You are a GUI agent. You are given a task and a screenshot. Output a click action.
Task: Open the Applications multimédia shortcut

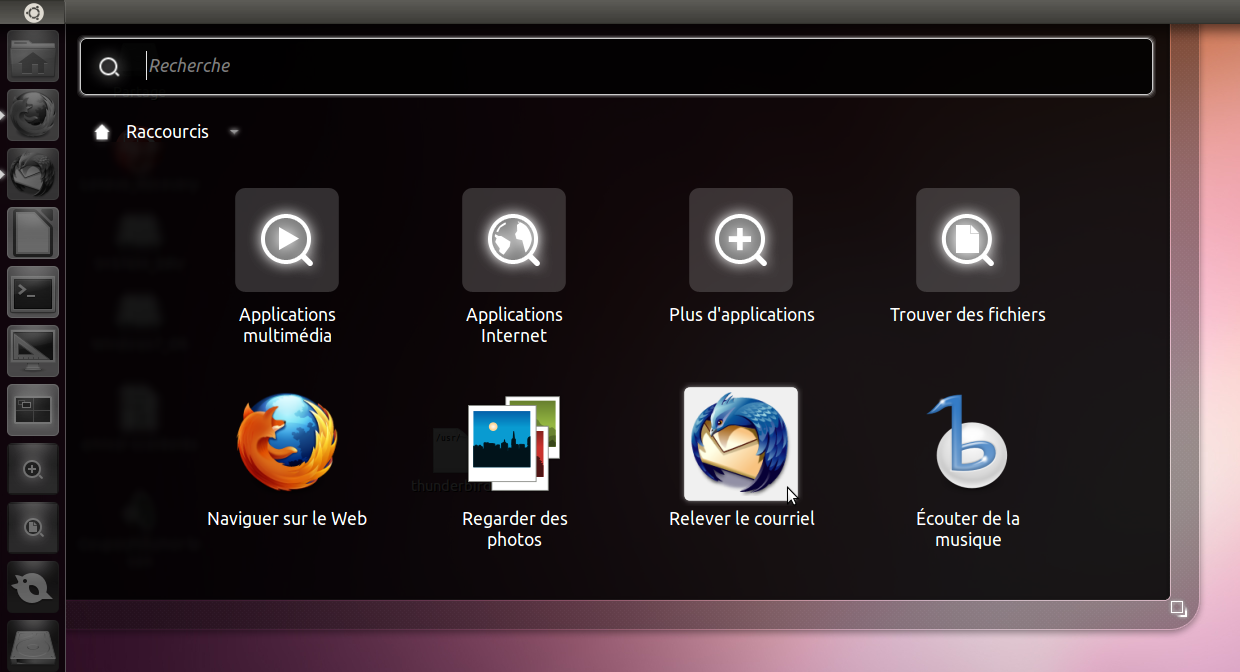(287, 240)
